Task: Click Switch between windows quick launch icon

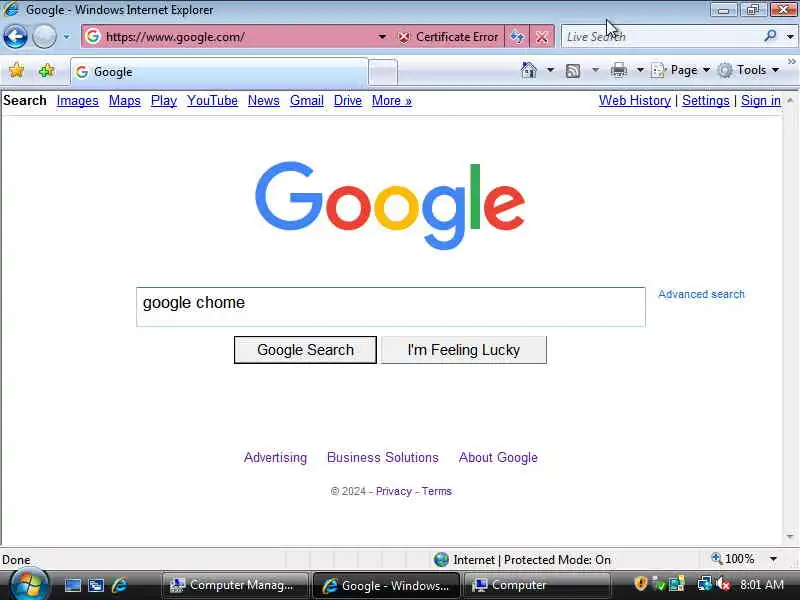Action: [x=96, y=585]
